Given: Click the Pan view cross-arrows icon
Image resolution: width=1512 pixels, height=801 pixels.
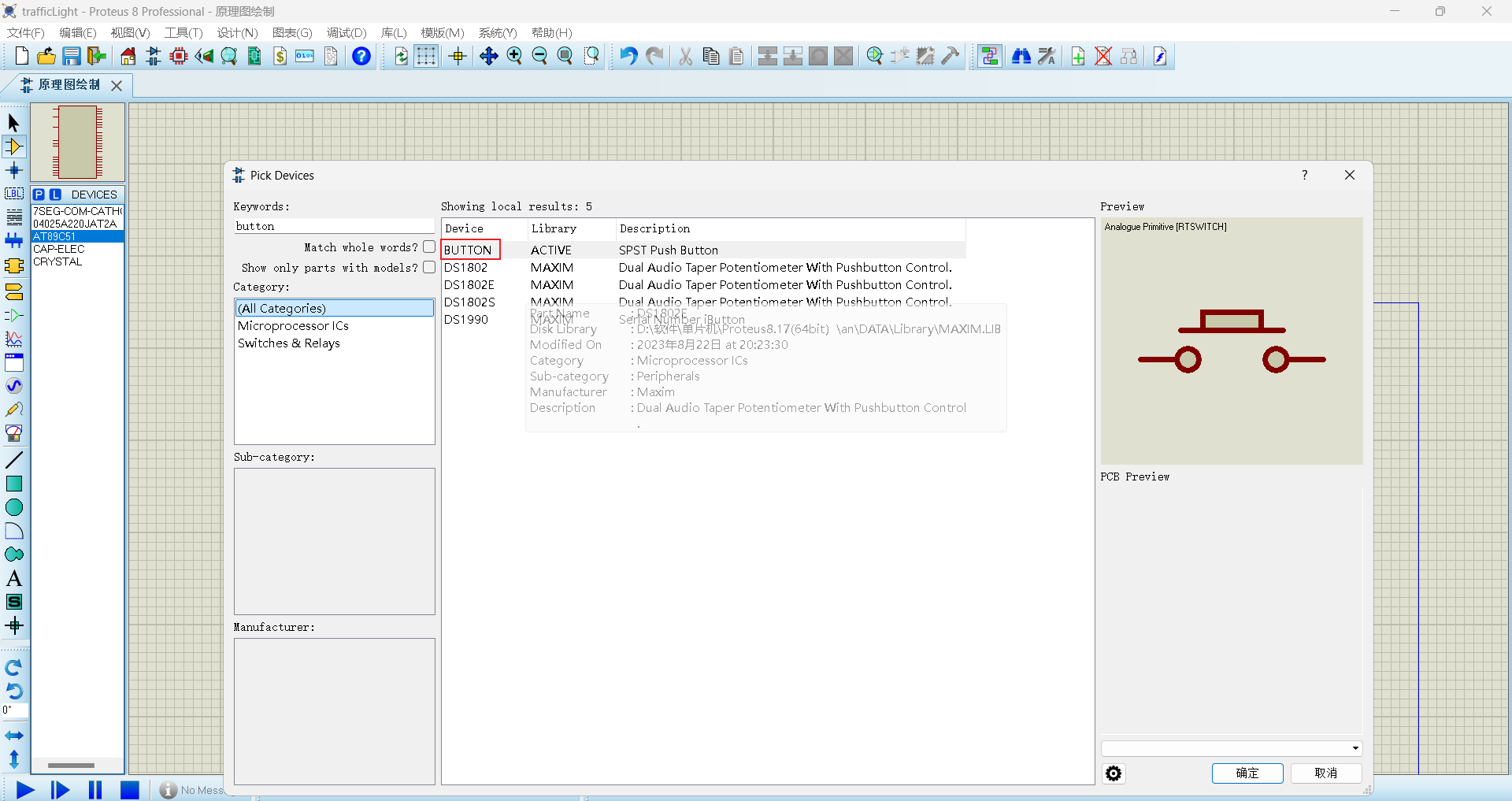Looking at the screenshot, I should coord(489,56).
